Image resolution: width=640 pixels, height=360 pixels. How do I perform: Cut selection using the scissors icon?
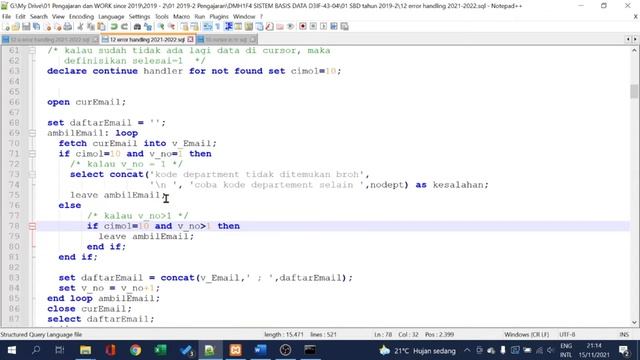[x=80, y=27]
